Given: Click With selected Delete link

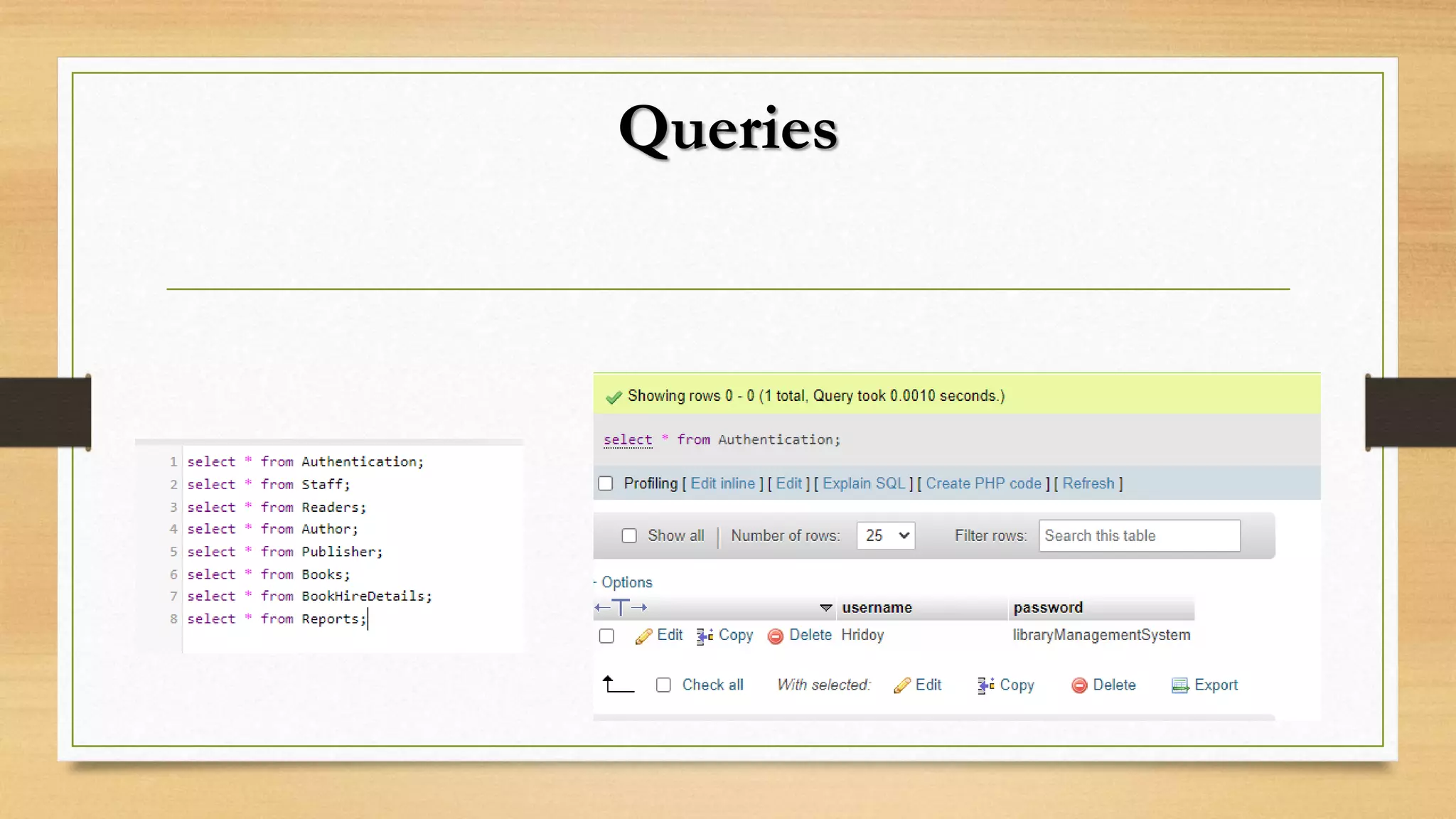Looking at the screenshot, I should click(x=1115, y=685).
